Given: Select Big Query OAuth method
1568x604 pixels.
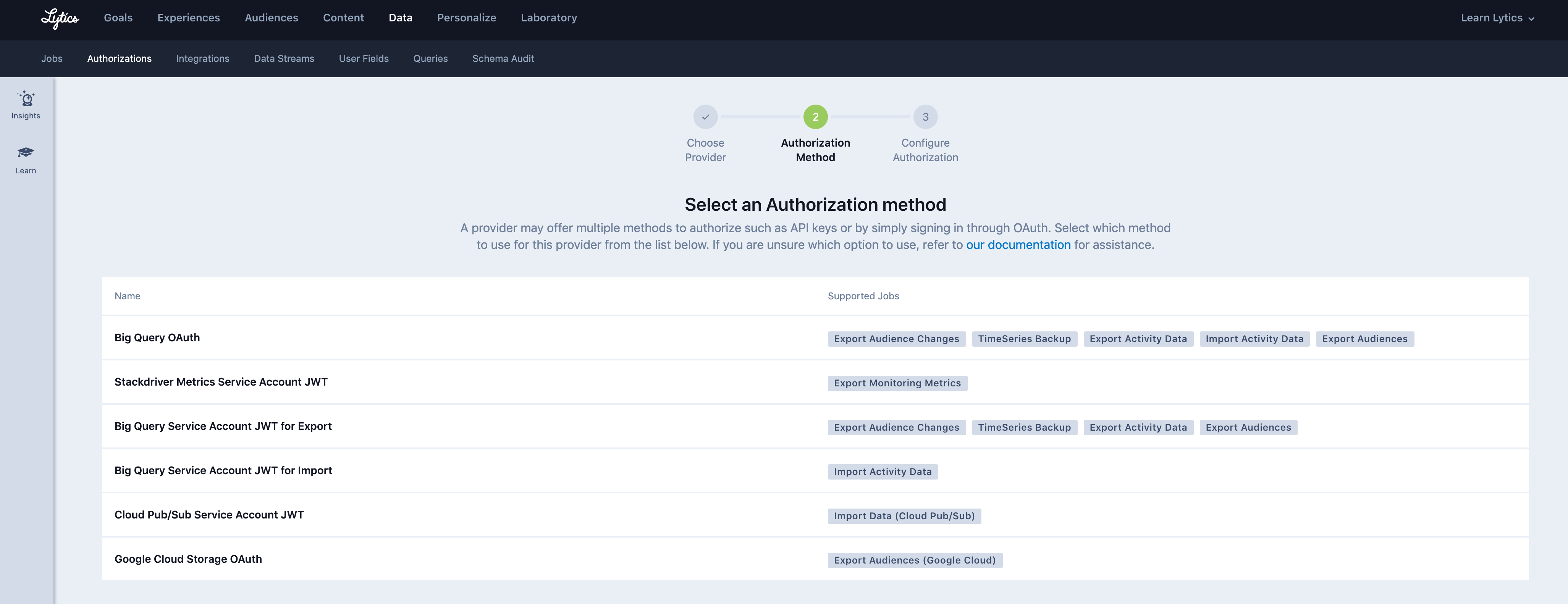Looking at the screenshot, I should (x=157, y=338).
